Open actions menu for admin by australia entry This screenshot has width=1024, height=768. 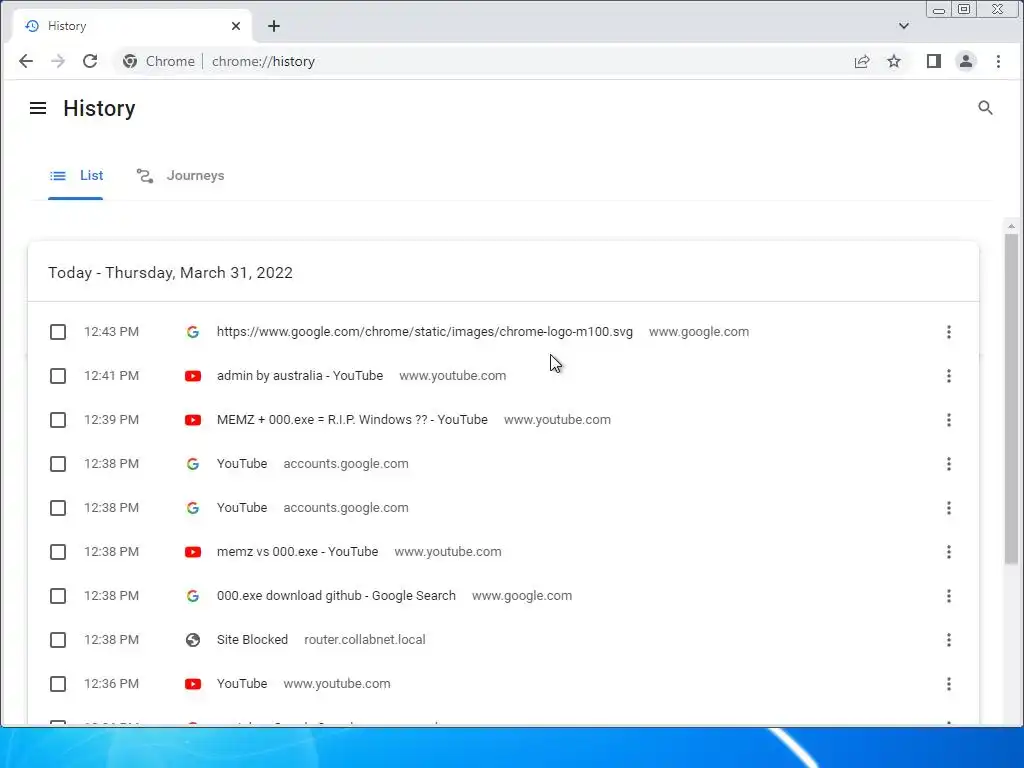pos(949,376)
